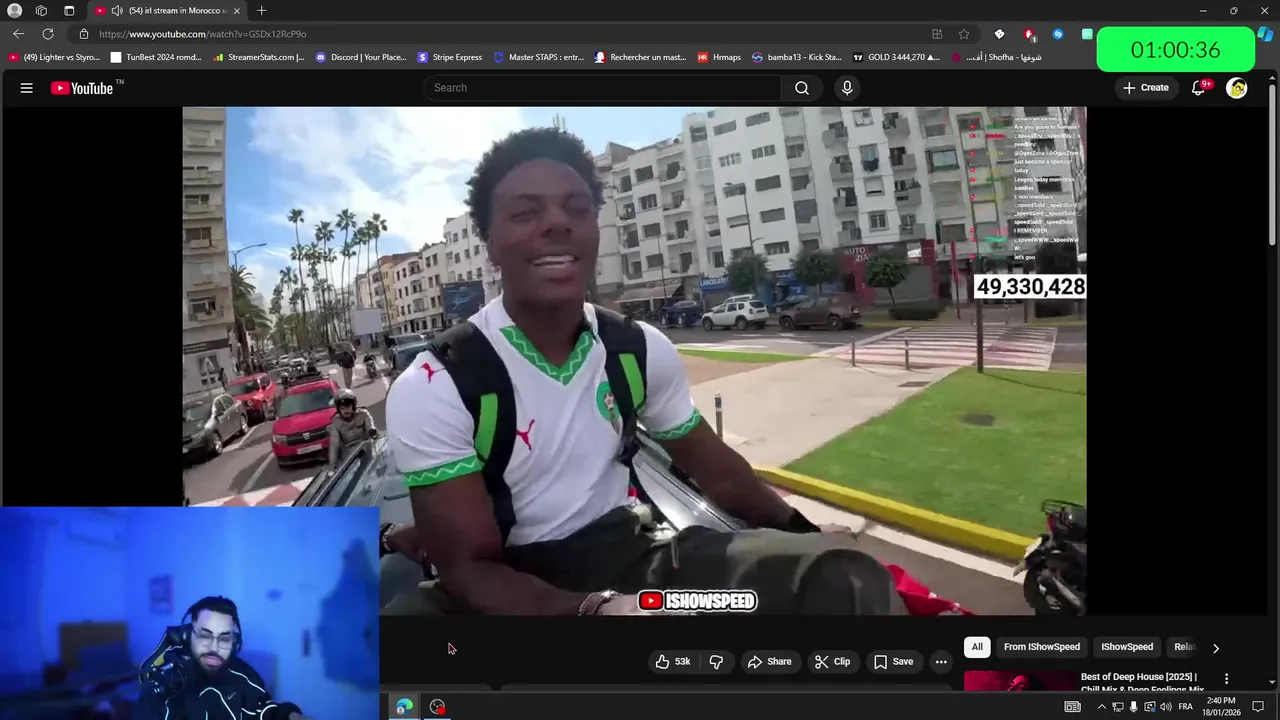Save the video to a playlist
The image size is (1280, 720).
893,662
